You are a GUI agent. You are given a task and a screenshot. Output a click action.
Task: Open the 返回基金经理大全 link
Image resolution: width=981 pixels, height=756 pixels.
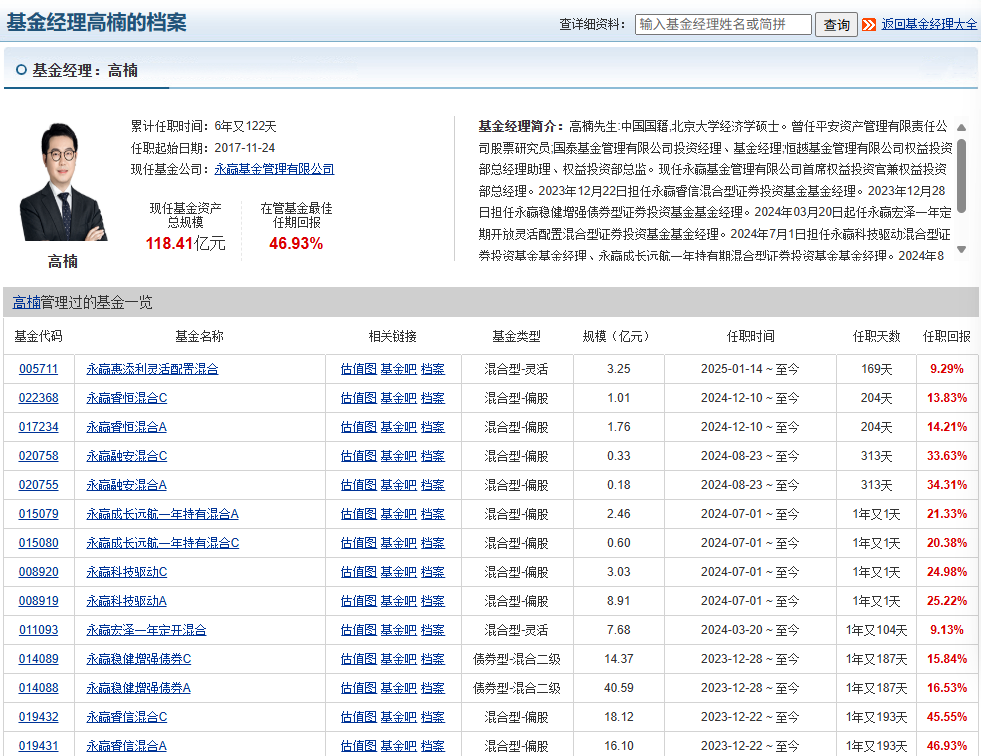click(x=929, y=24)
